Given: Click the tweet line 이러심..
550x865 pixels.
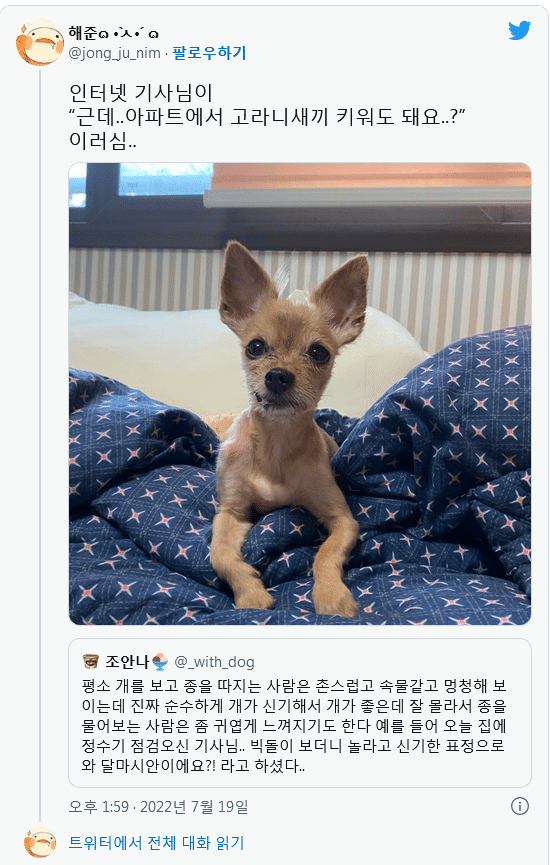Looking at the screenshot, I should (103, 141).
